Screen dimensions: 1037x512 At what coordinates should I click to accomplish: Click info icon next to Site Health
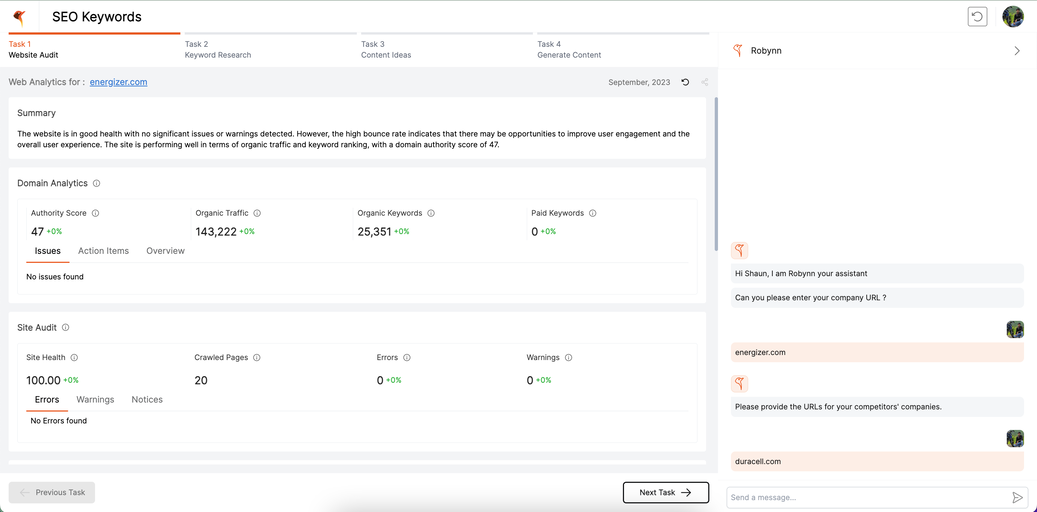(74, 357)
